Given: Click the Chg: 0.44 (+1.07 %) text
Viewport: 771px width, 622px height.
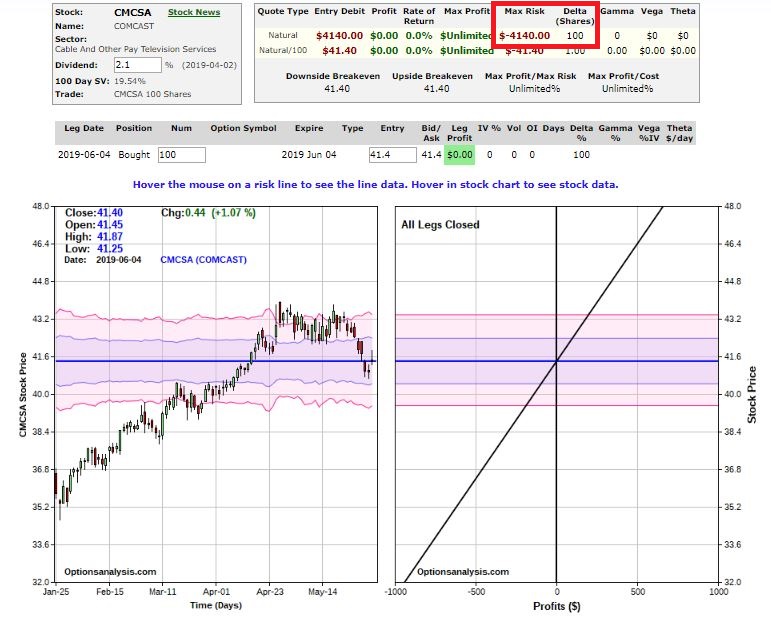Looking at the screenshot, I should point(208,213).
